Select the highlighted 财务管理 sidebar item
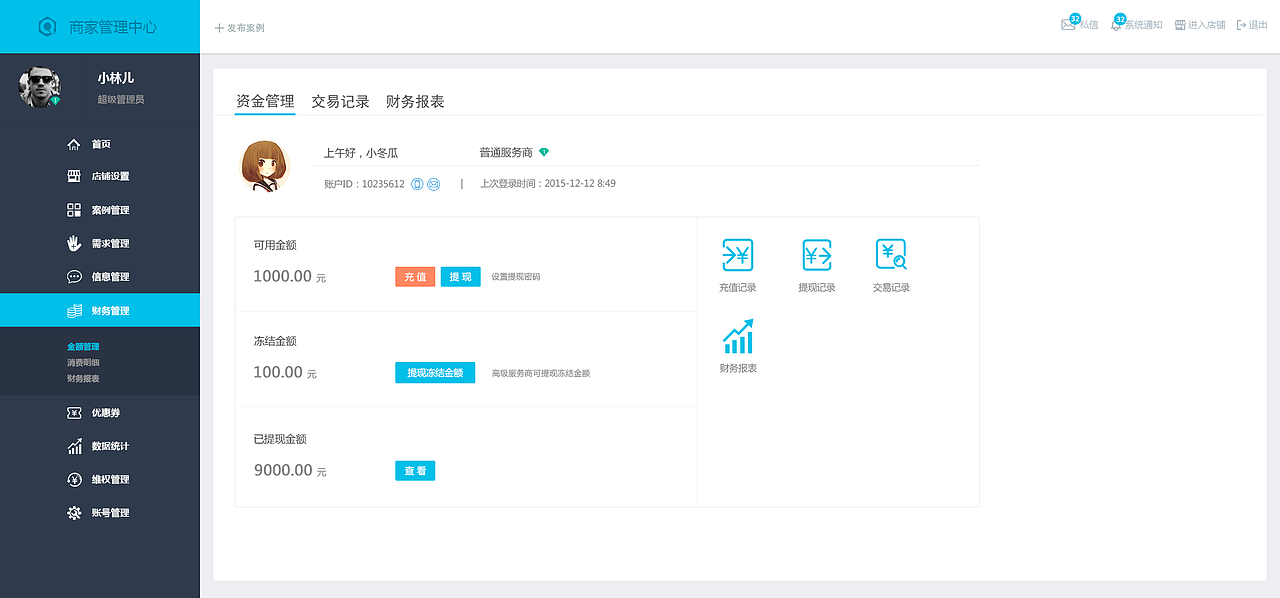 pos(100,310)
